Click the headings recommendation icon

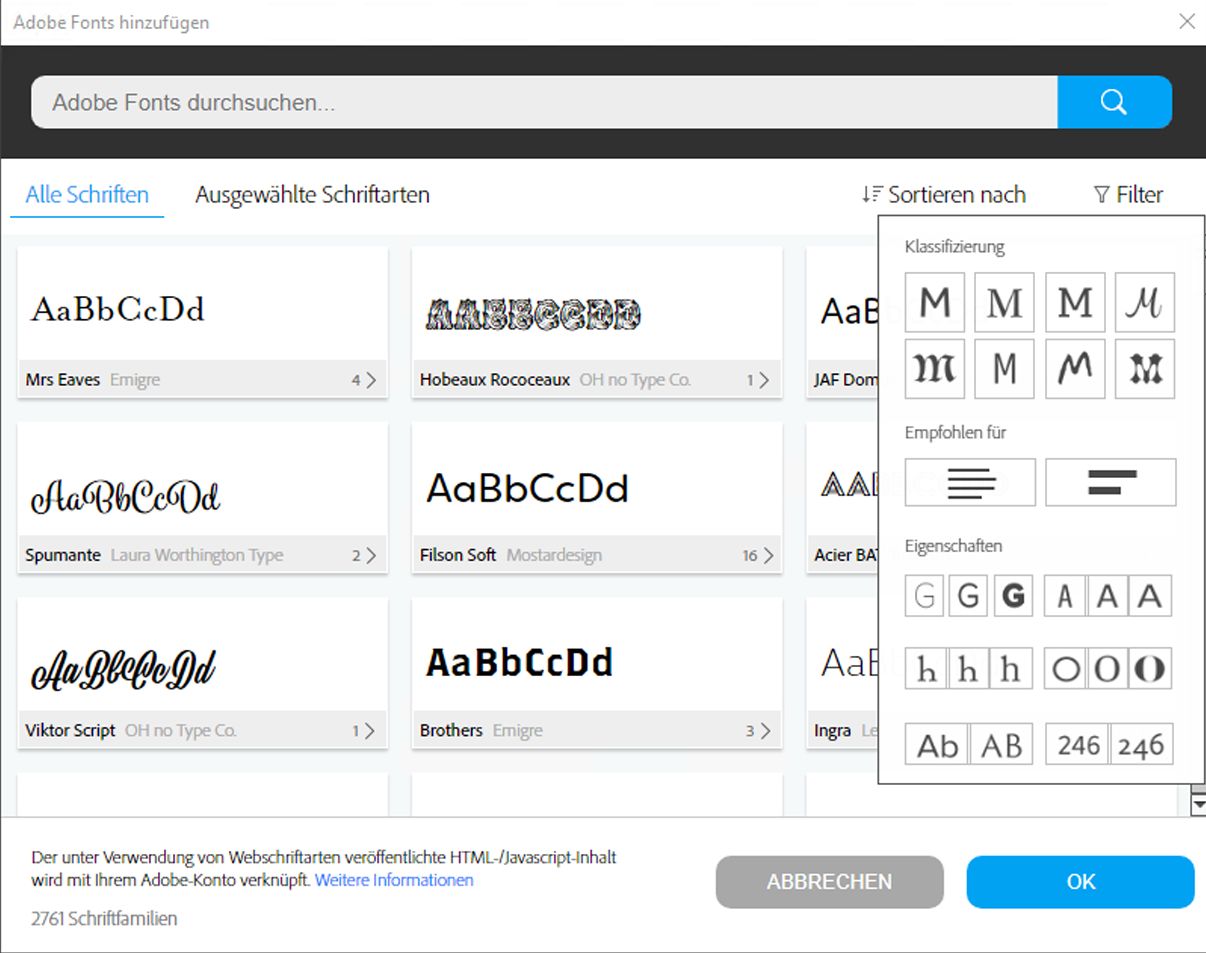(1110, 482)
